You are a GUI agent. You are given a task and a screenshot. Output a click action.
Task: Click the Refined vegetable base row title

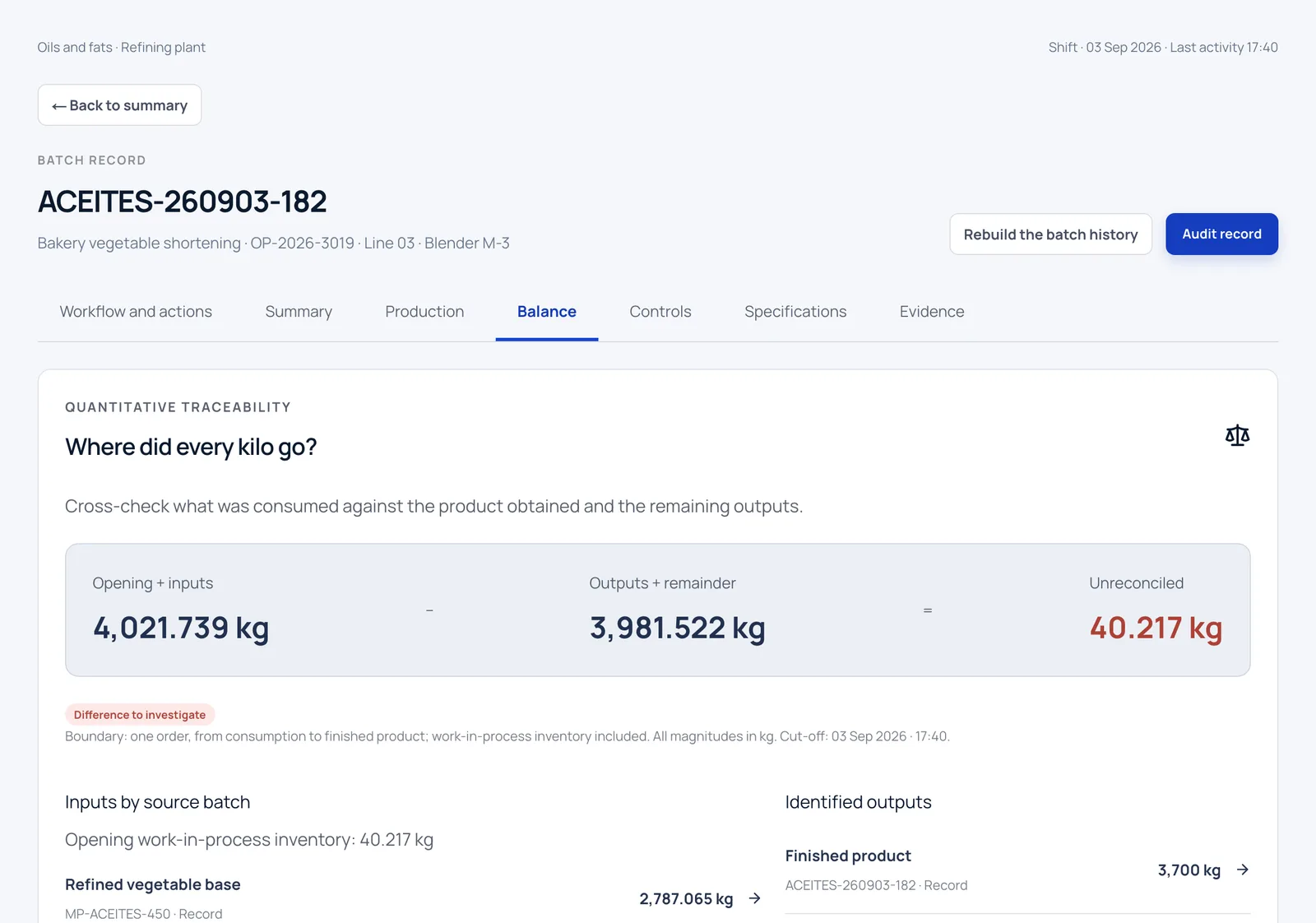pyautogui.click(x=153, y=885)
